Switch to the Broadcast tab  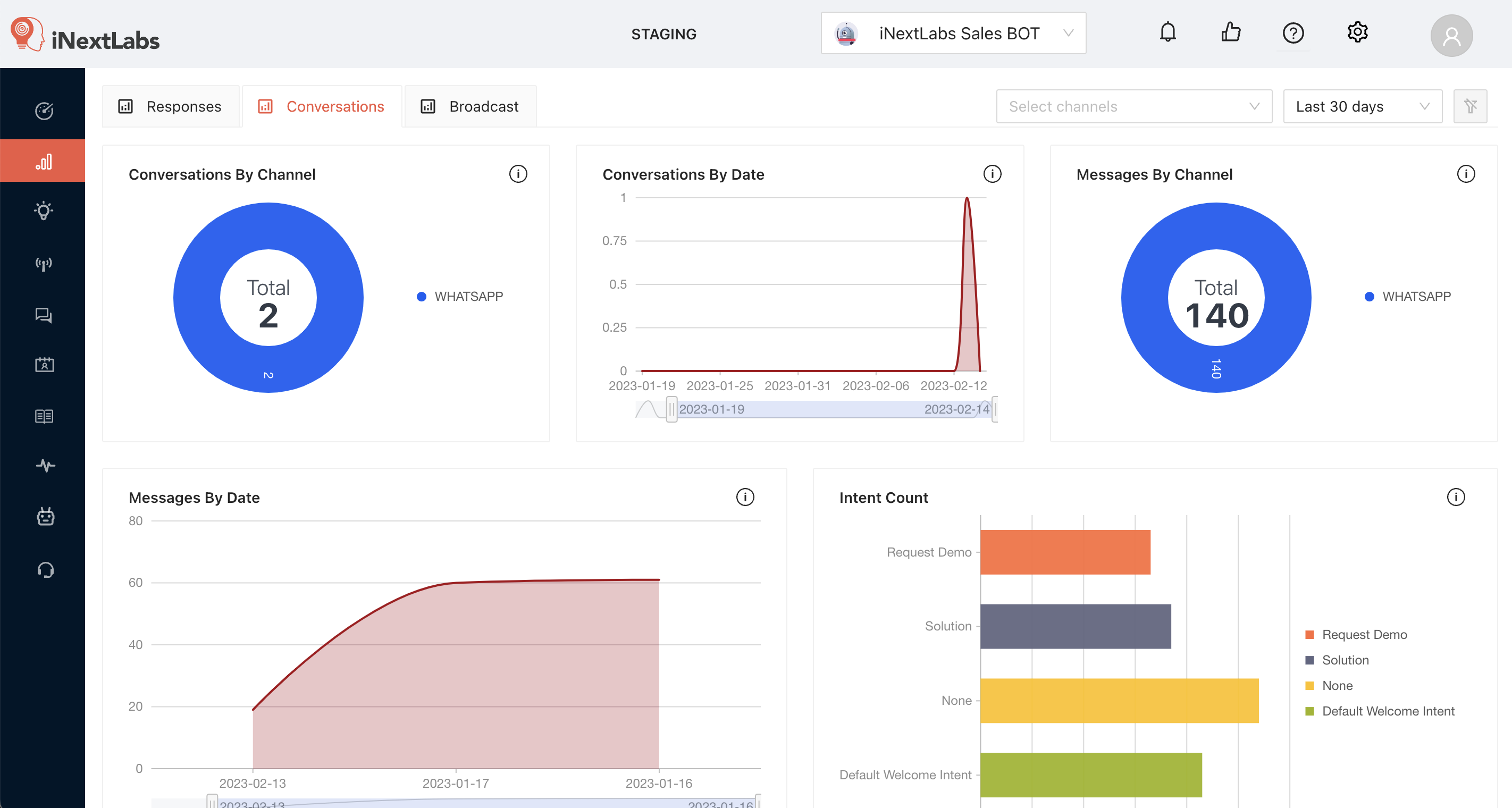click(x=469, y=106)
